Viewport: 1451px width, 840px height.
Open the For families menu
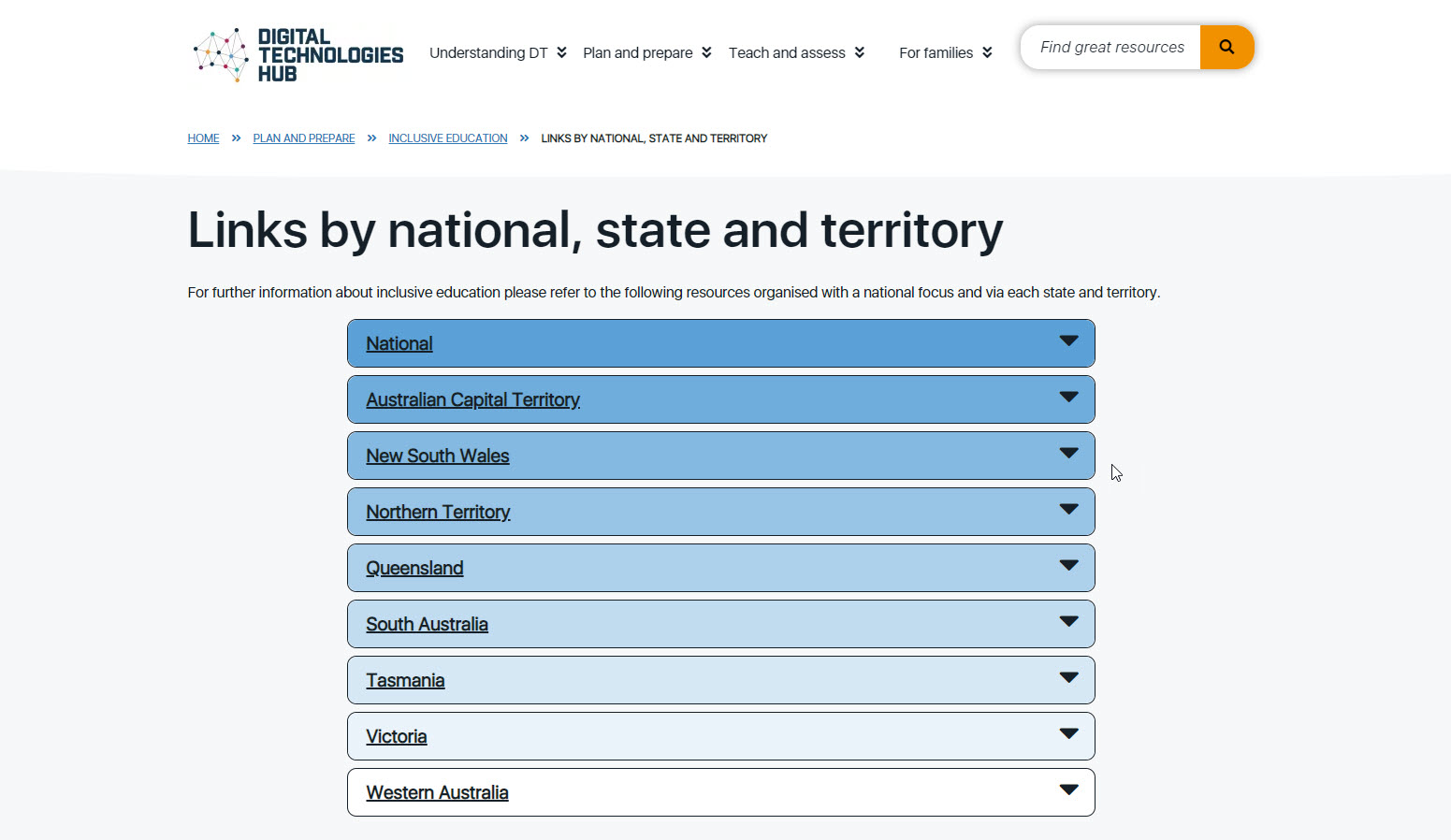click(945, 53)
